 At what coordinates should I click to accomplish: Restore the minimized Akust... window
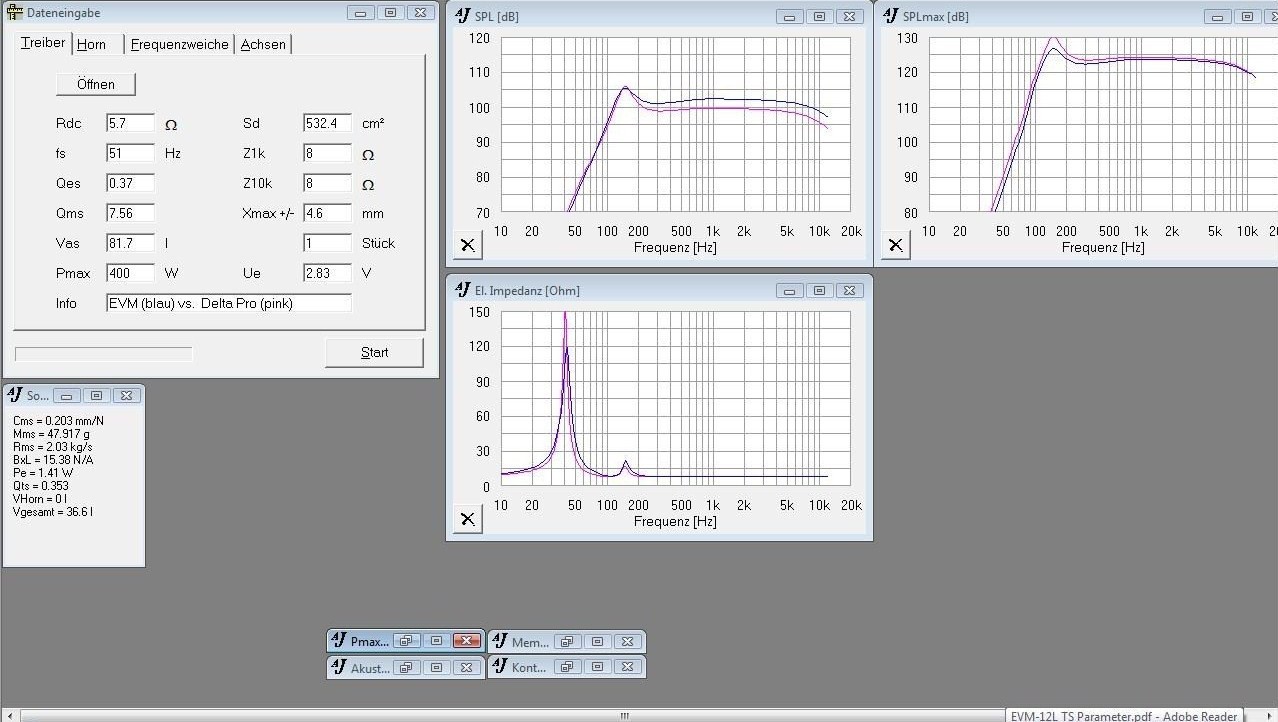[406, 667]
